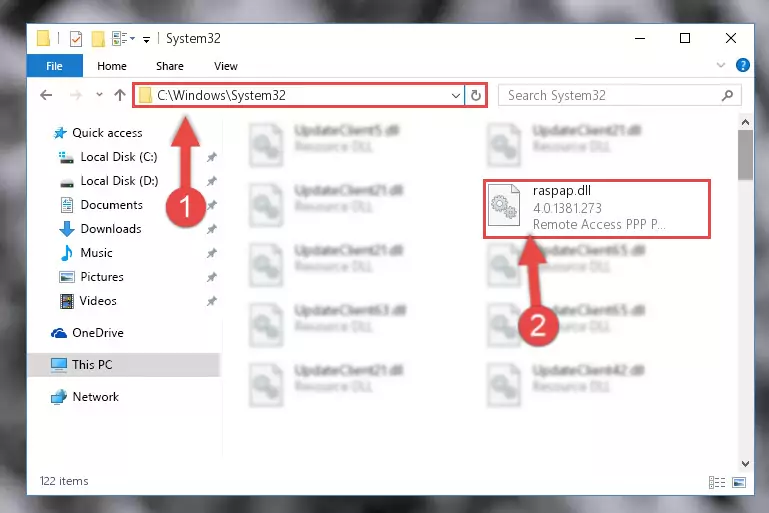Select the raspap.dll file
Screen dimensions: 769x513
596,209
